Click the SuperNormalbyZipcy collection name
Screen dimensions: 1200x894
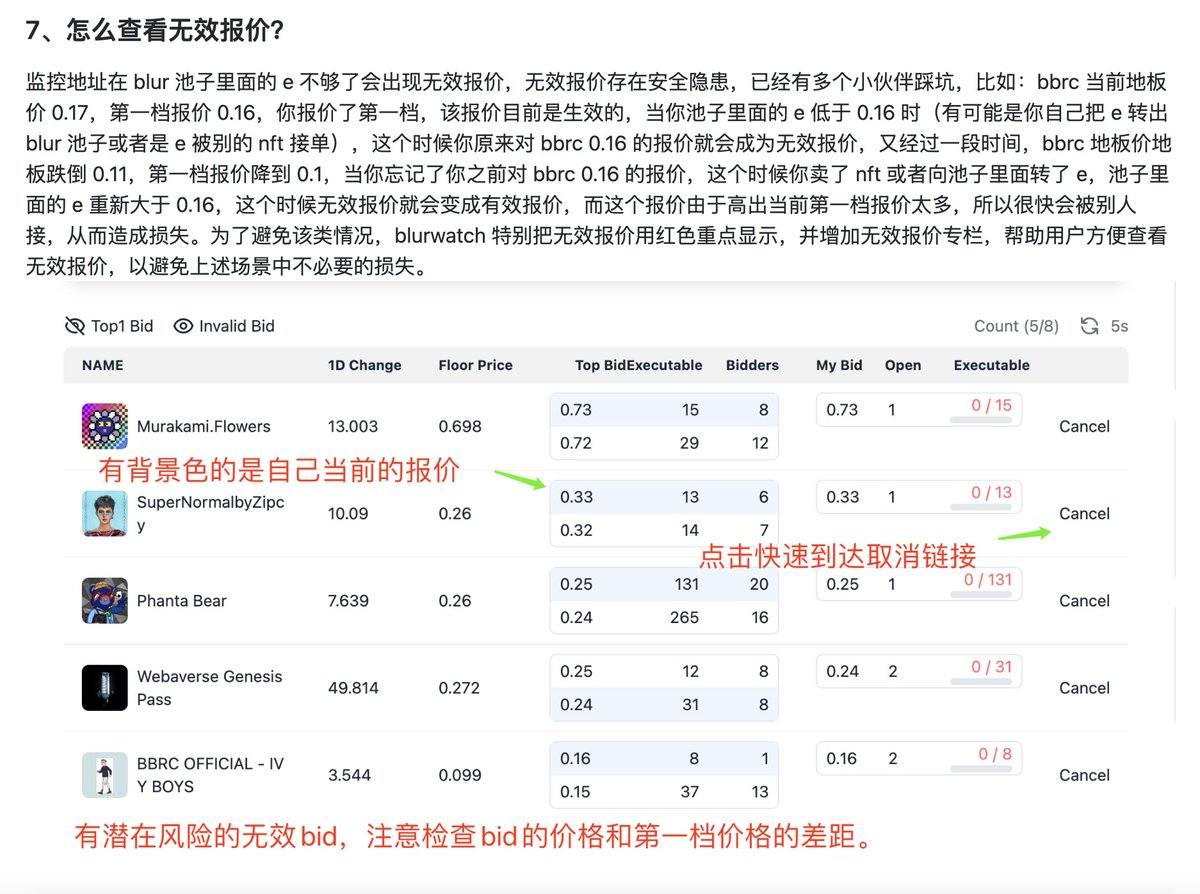[211, 513]
